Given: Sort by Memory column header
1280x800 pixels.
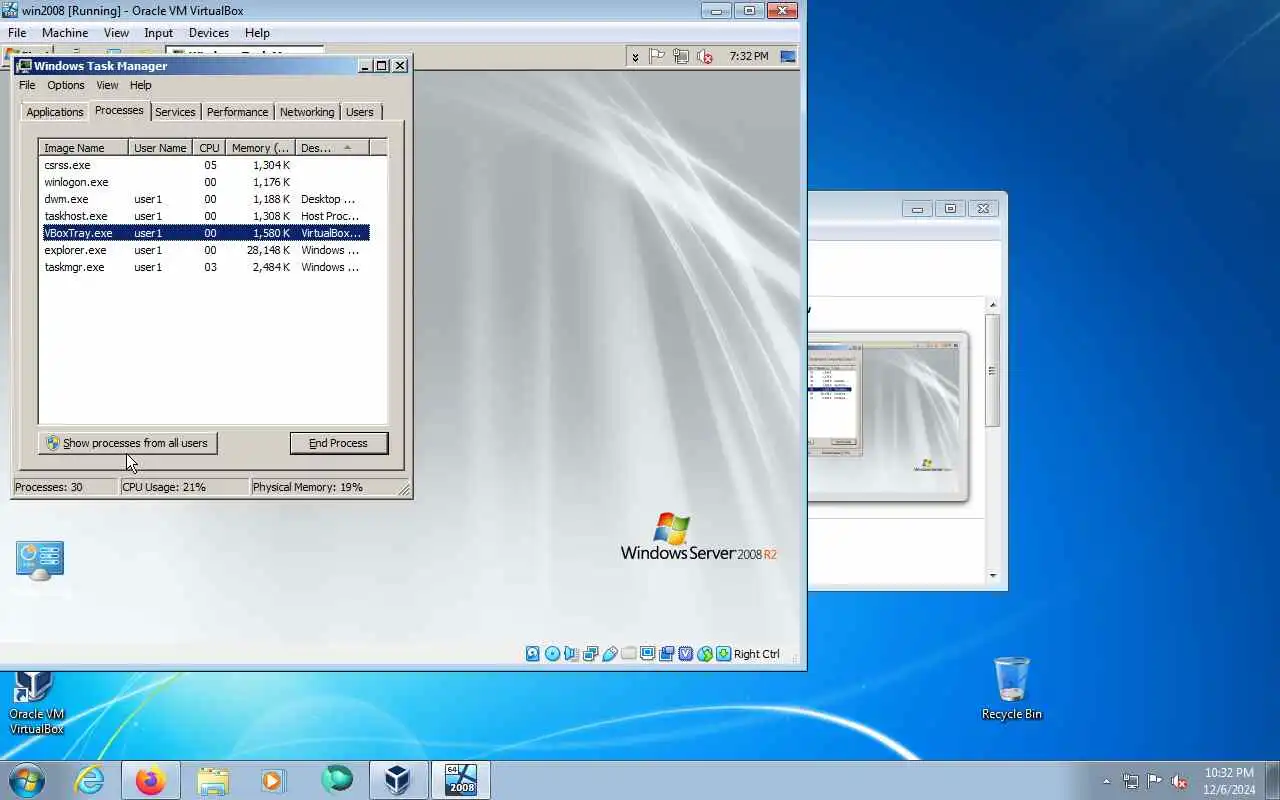Looking at the screenshot, I should (260, 148).
